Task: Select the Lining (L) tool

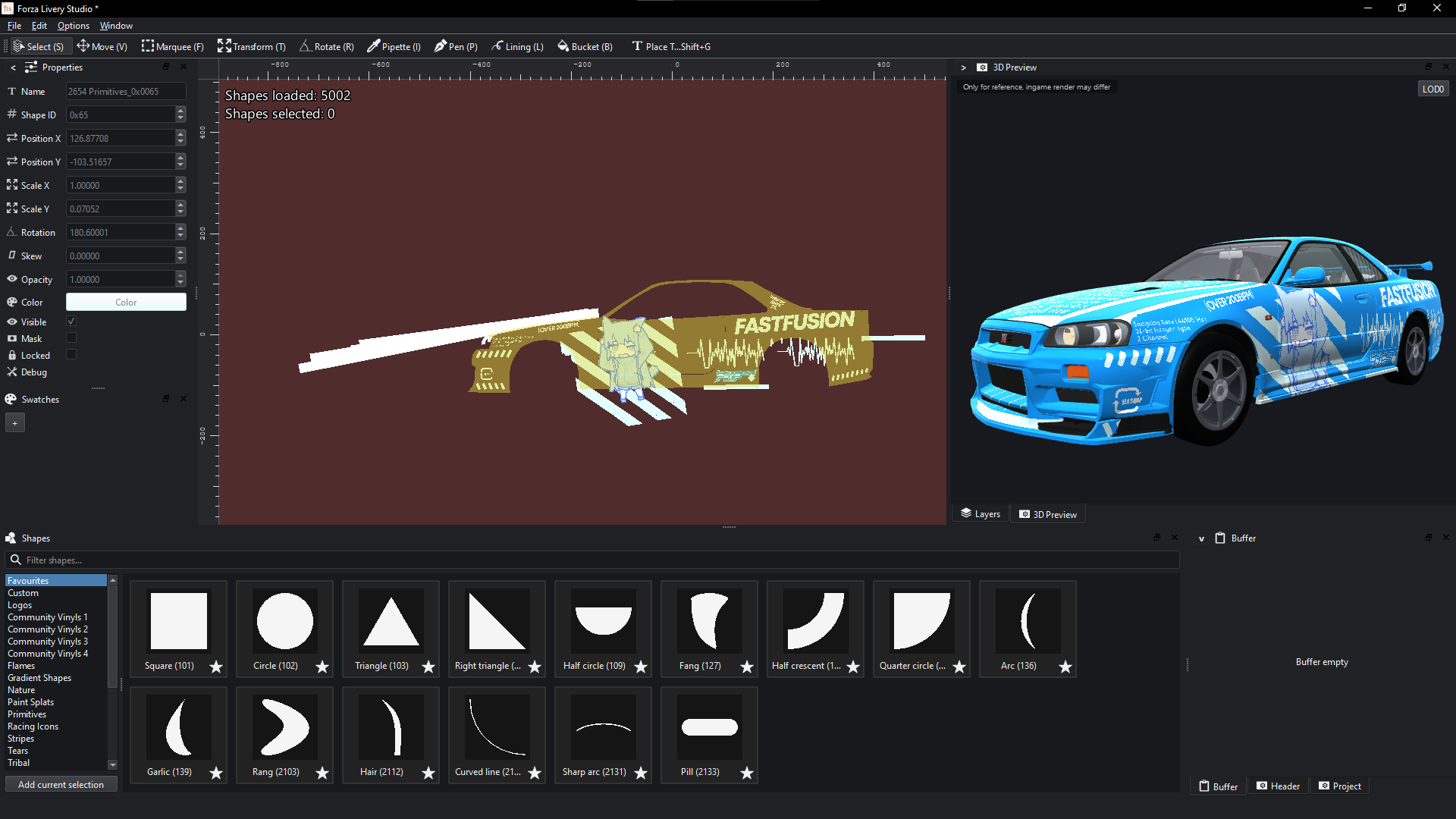Action: pyautogui.click(x=517, y=46)
